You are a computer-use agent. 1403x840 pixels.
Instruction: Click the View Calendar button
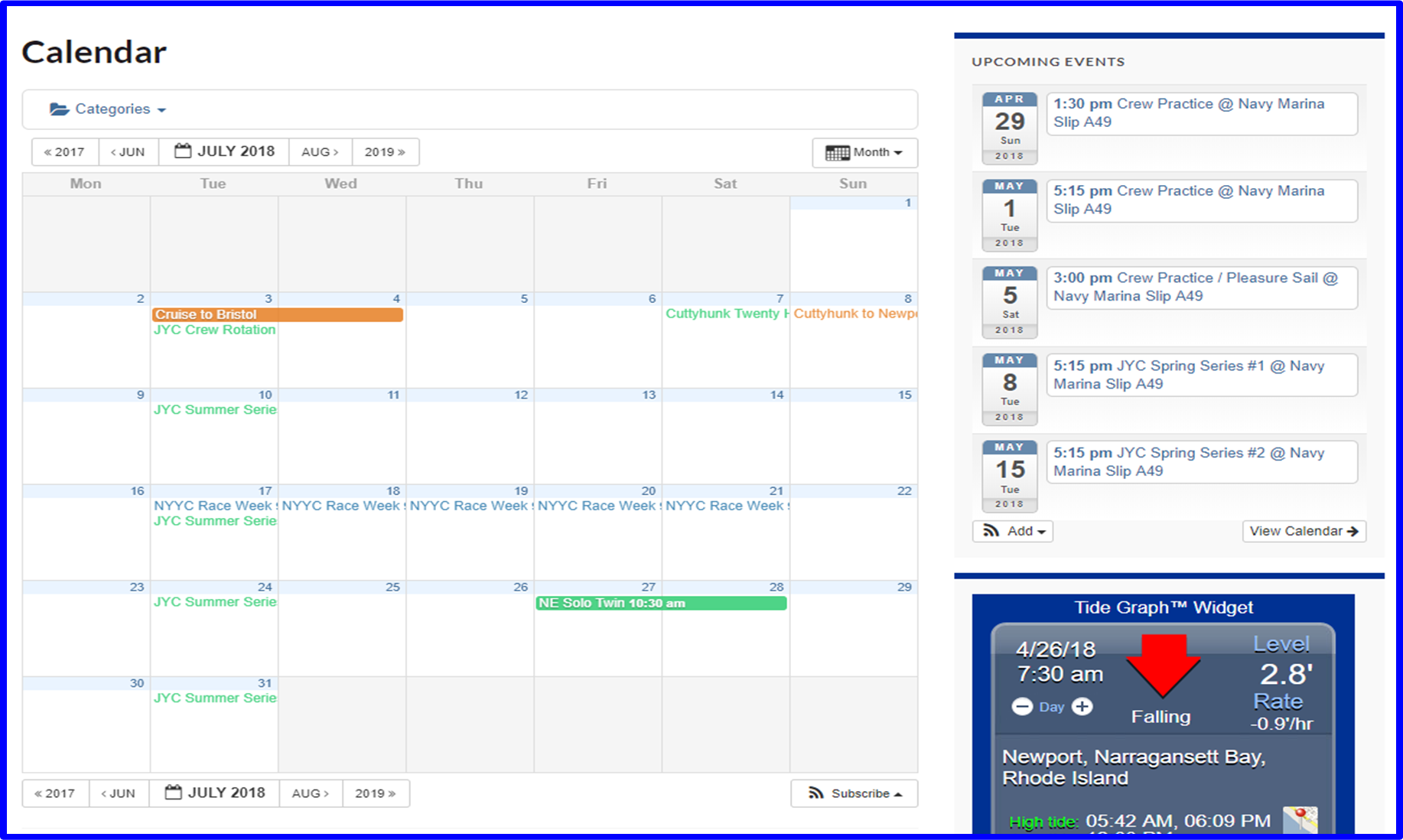click(x=1303, y=531)
